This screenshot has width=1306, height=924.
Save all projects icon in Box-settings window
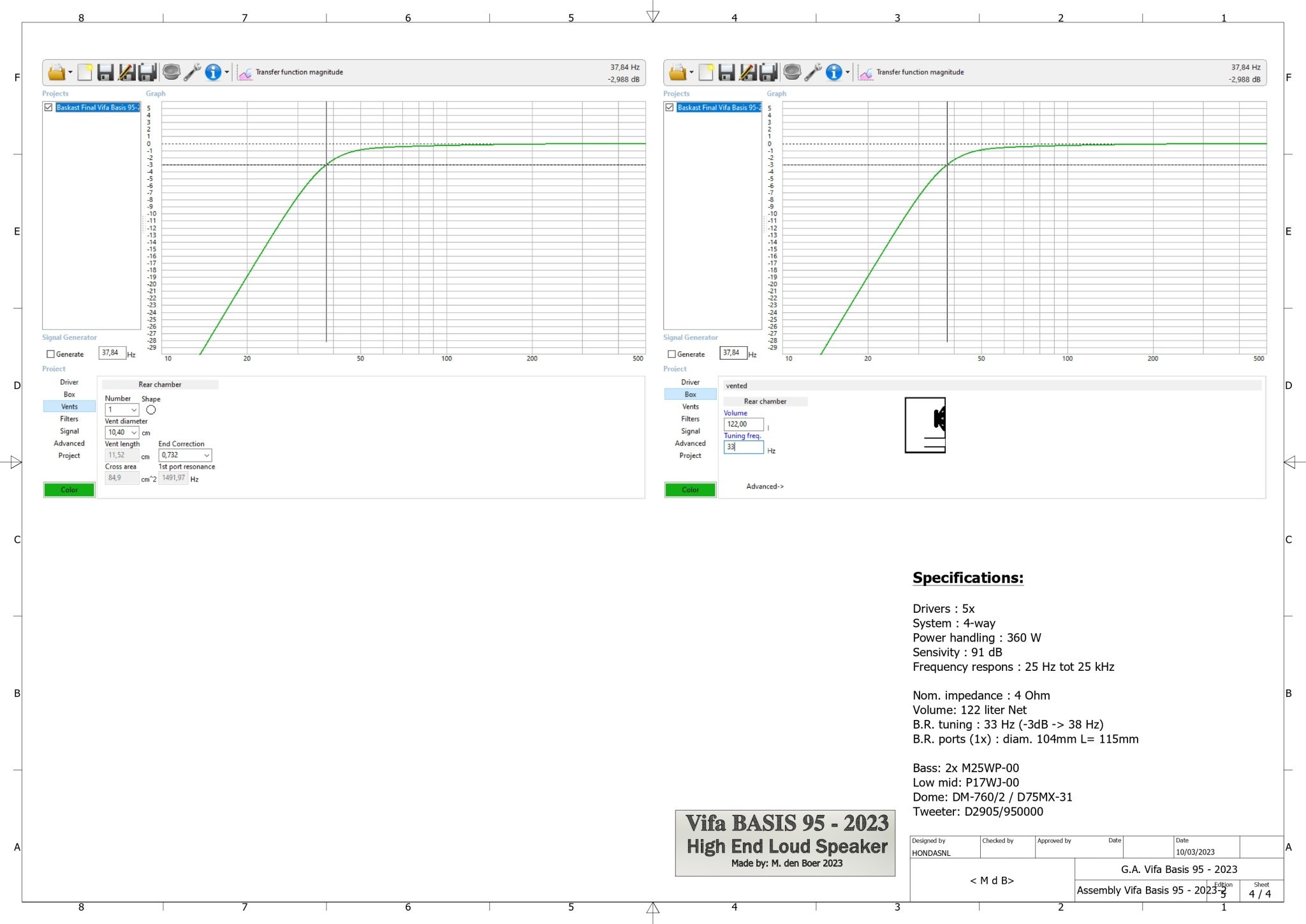768,72
